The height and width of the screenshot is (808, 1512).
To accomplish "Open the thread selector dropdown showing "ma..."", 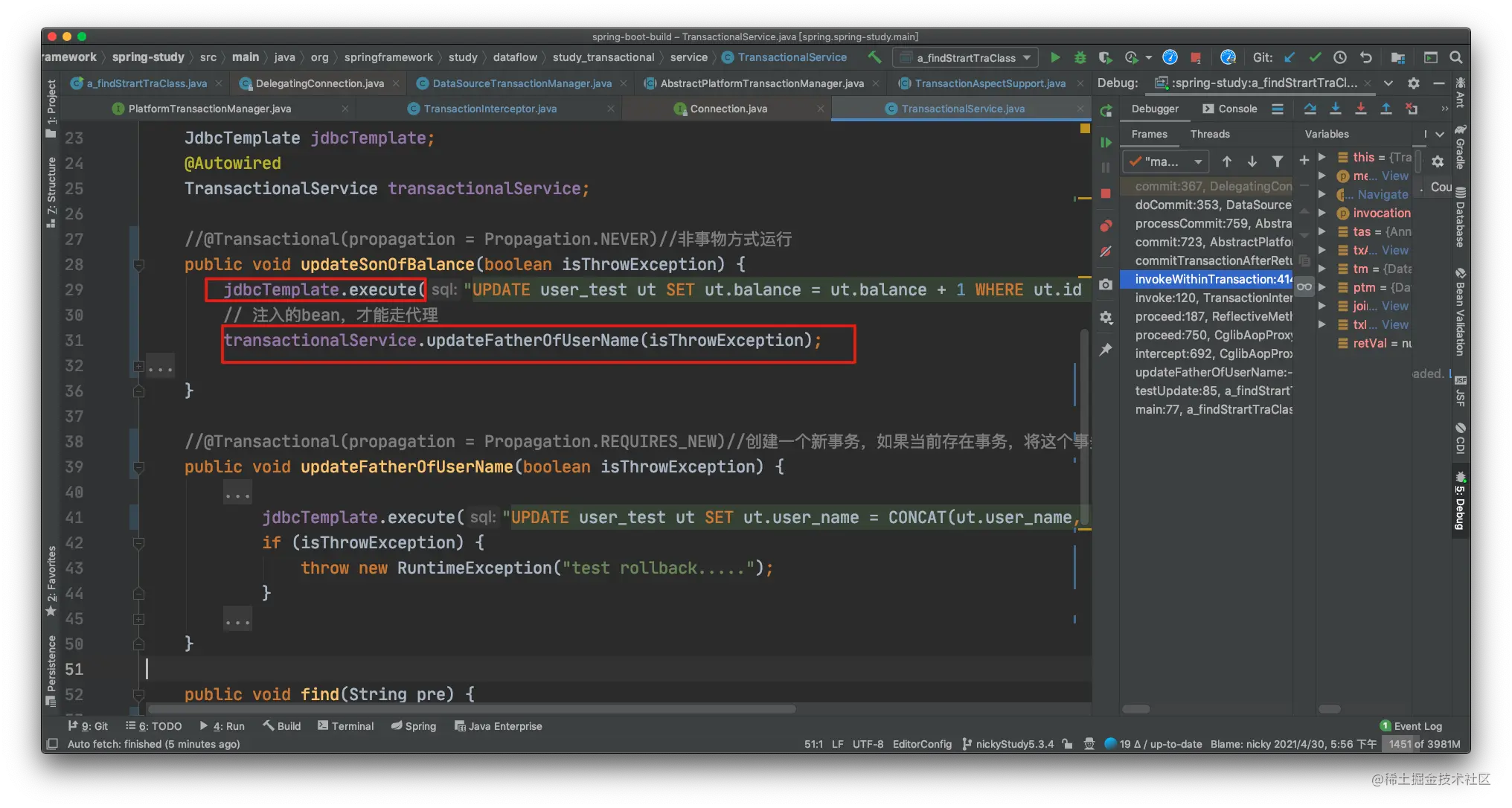I will [1166, 161].
